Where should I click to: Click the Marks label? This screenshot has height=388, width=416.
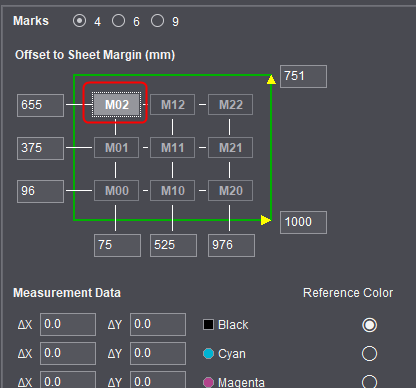point(31,21)
